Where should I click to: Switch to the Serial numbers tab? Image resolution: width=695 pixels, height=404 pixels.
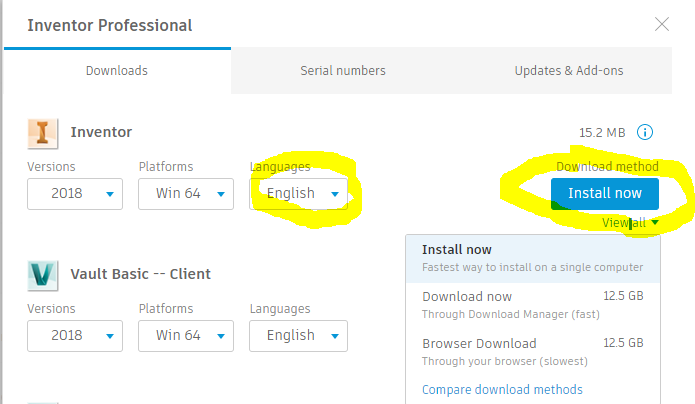pos(343,71)
